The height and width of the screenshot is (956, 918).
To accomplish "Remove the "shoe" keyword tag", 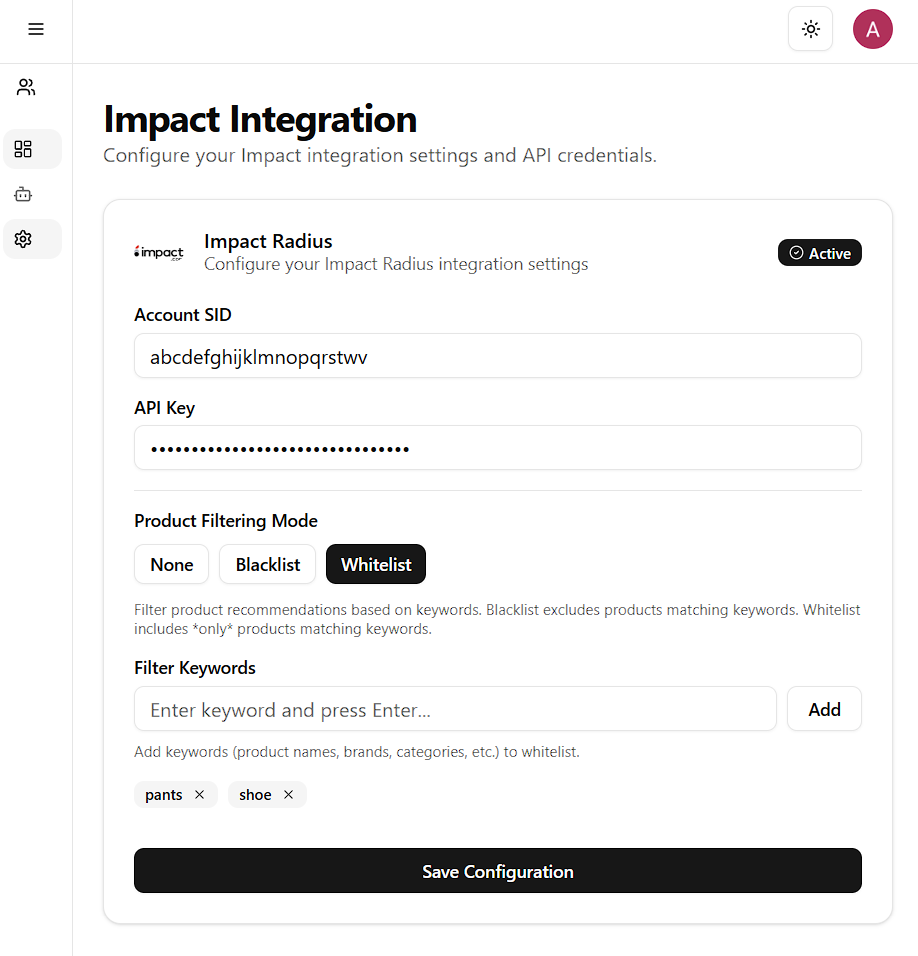I will [x=288, y=795].
